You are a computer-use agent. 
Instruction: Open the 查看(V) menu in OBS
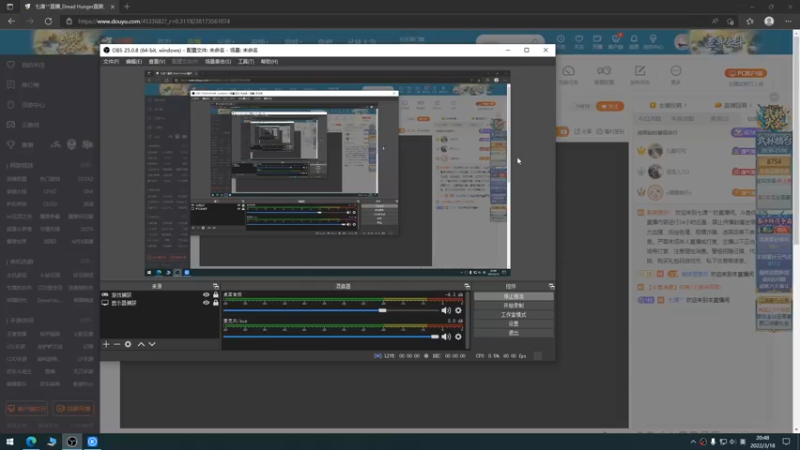(x=157, y=62)
